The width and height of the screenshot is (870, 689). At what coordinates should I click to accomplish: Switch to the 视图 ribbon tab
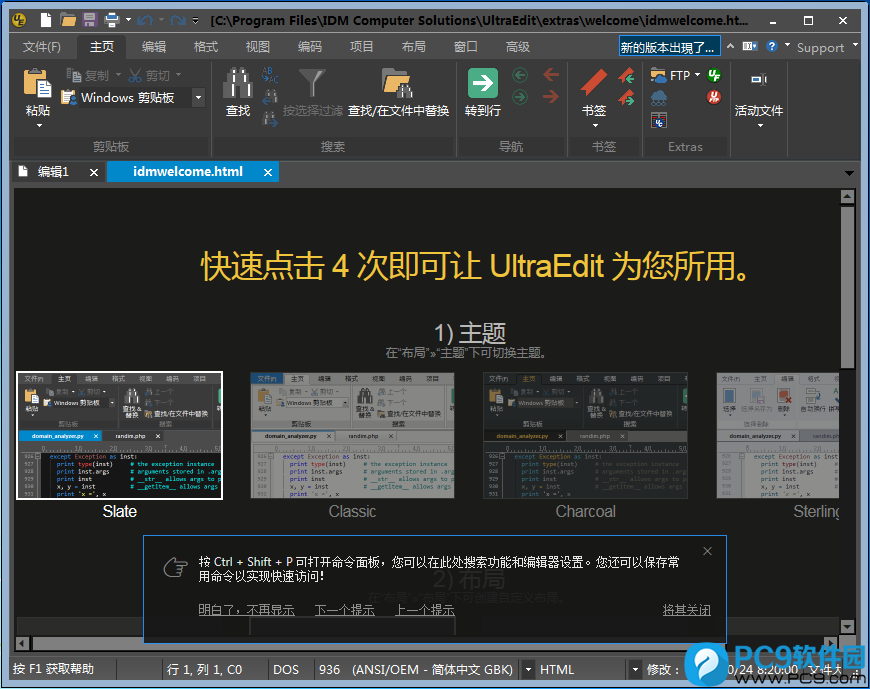click(258, 47)
